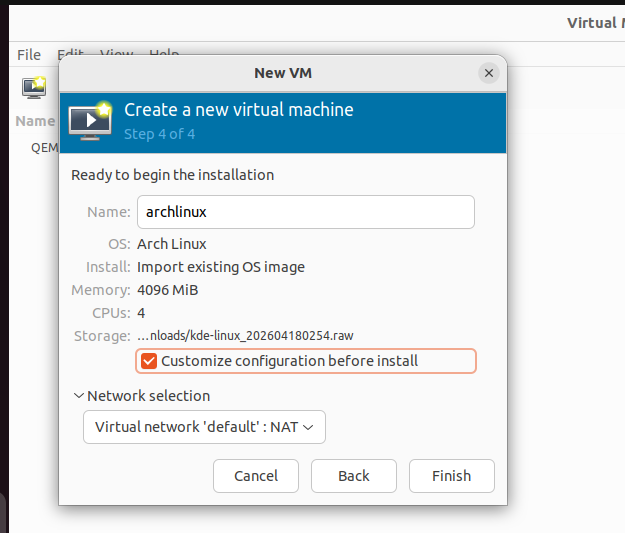Viewport: 625px width, 533px height.
Task: Collapse the Network selection section
Action: [79, 396]
